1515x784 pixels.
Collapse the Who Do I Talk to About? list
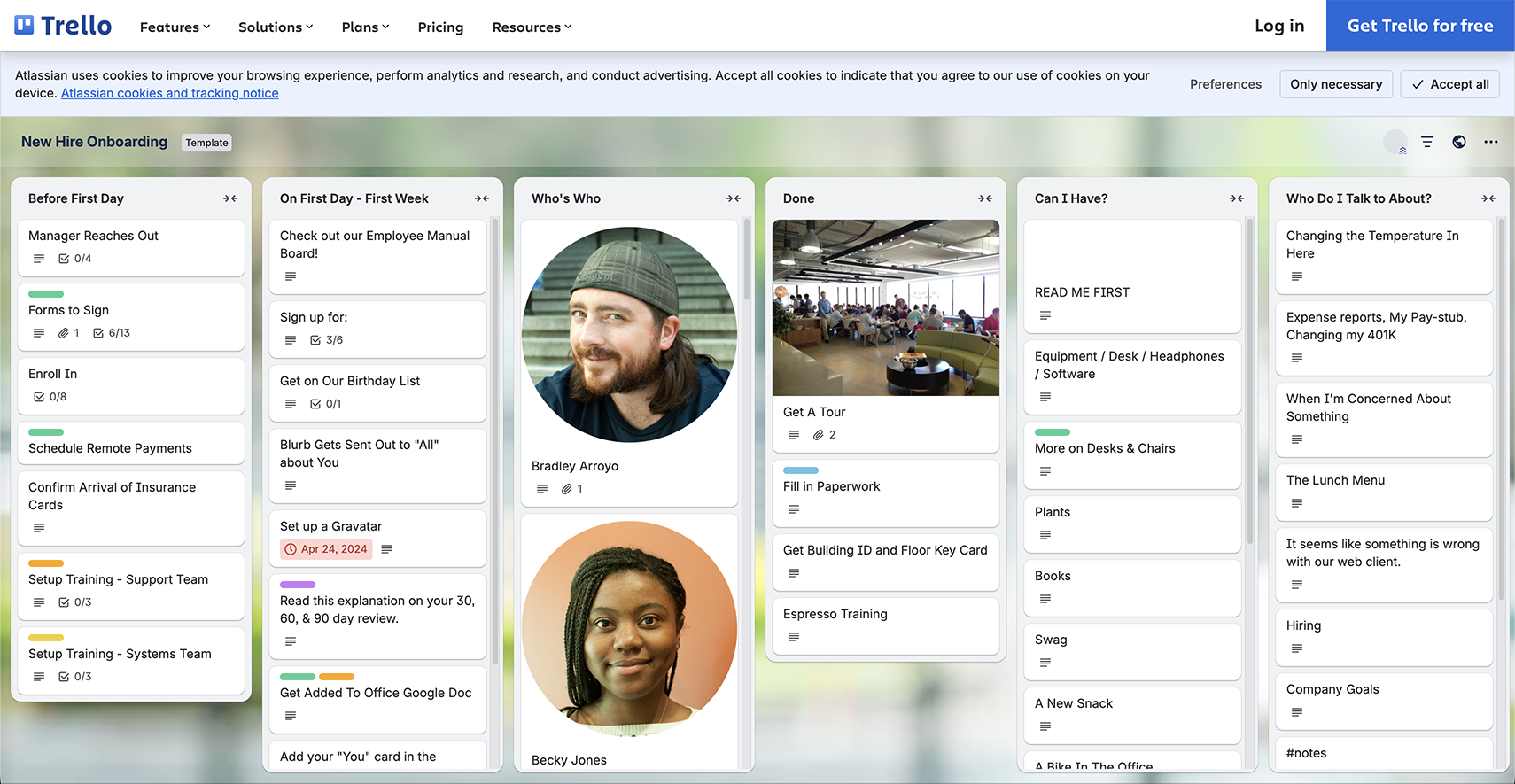[x=1488, y=198]
